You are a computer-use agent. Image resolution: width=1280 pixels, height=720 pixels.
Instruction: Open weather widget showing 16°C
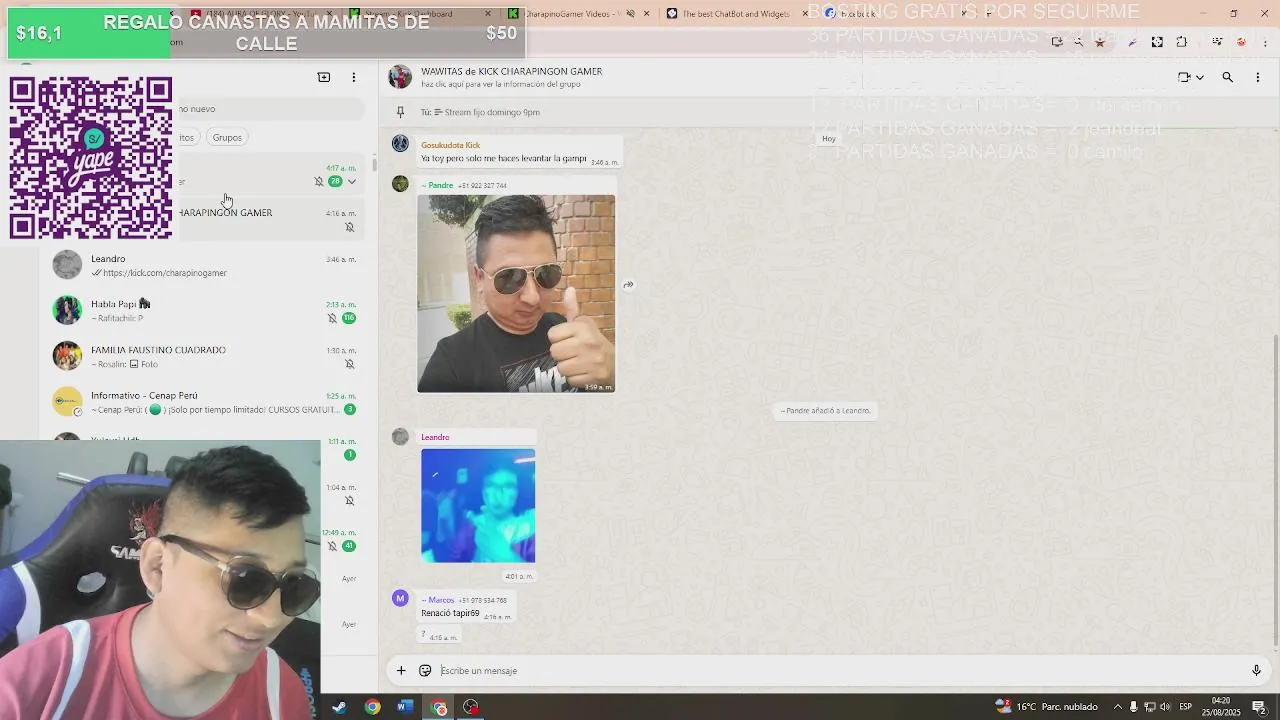coord(1046,707)
